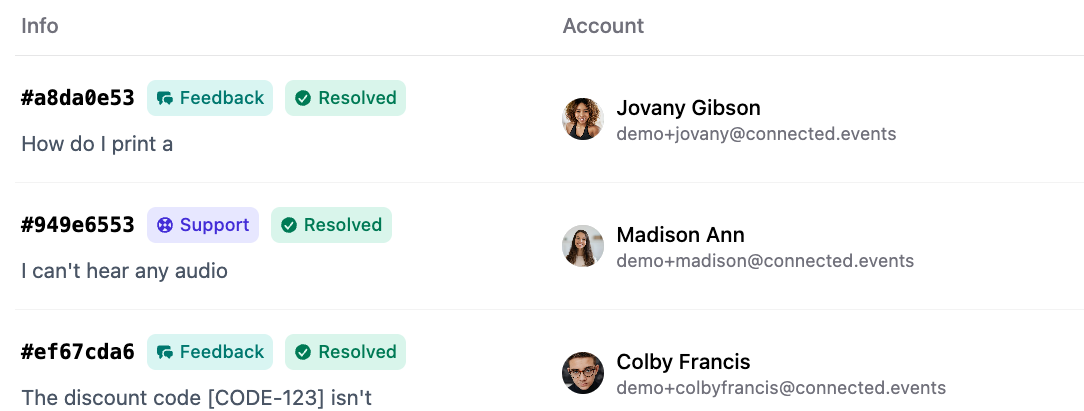Click the Colby Francis account name
The height and width of the screenshot is (411, 1084).
683,362
